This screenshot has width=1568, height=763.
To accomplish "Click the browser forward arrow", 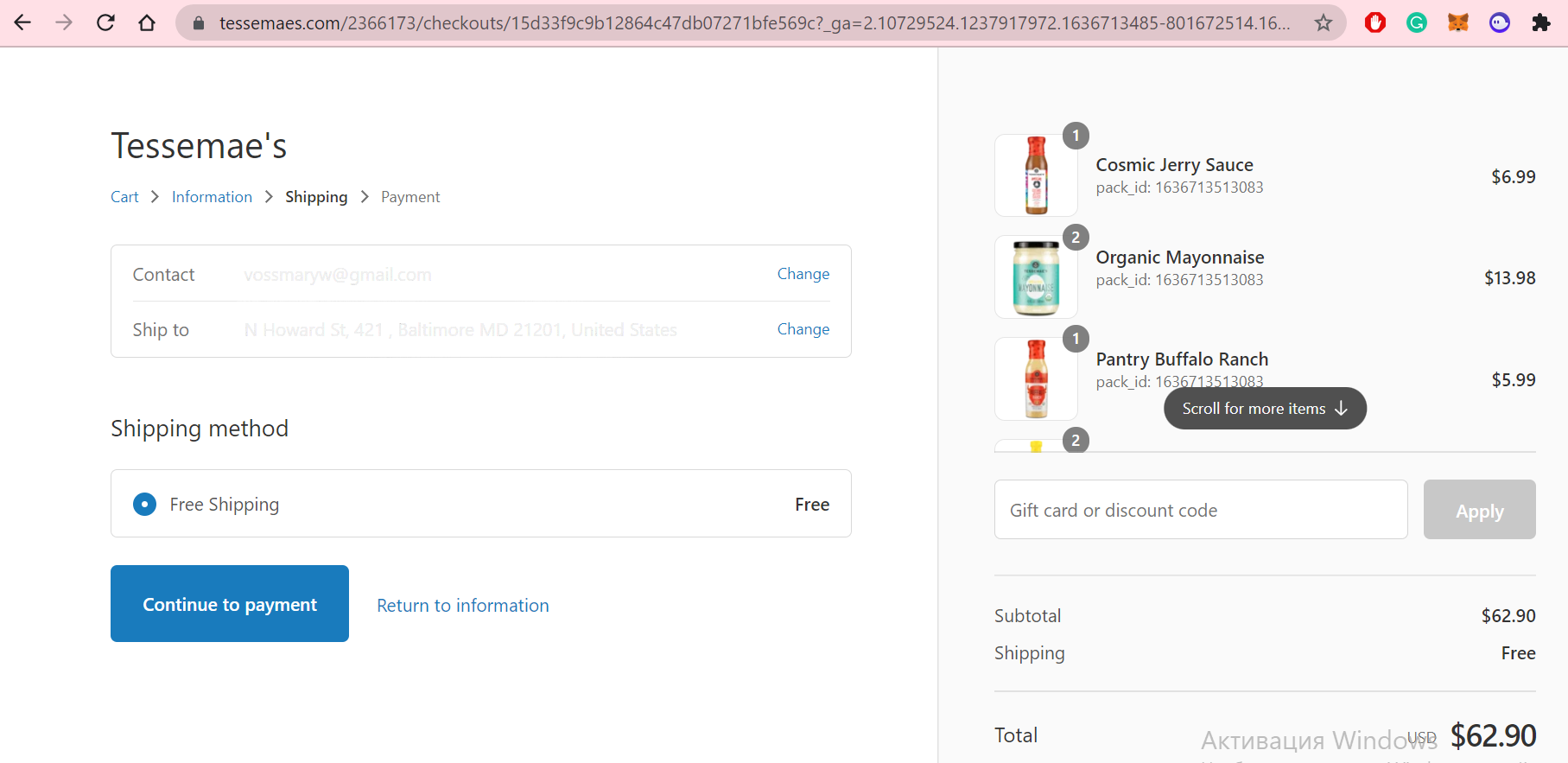I will [x=64, y=22].
